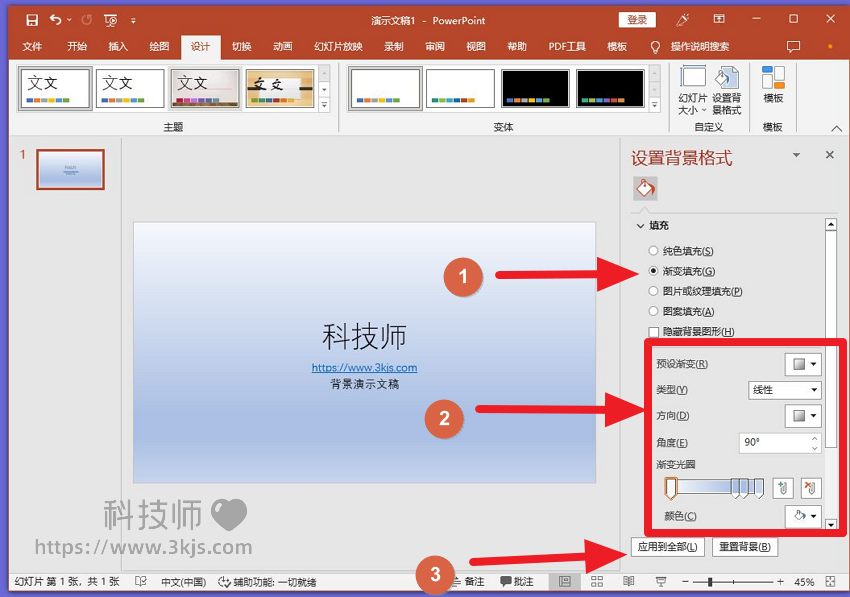Image resolution: width=850 pixels, height=597 pixels.
Task: Select 图片或纹理填充 radio button
Action: click(653, 291)
